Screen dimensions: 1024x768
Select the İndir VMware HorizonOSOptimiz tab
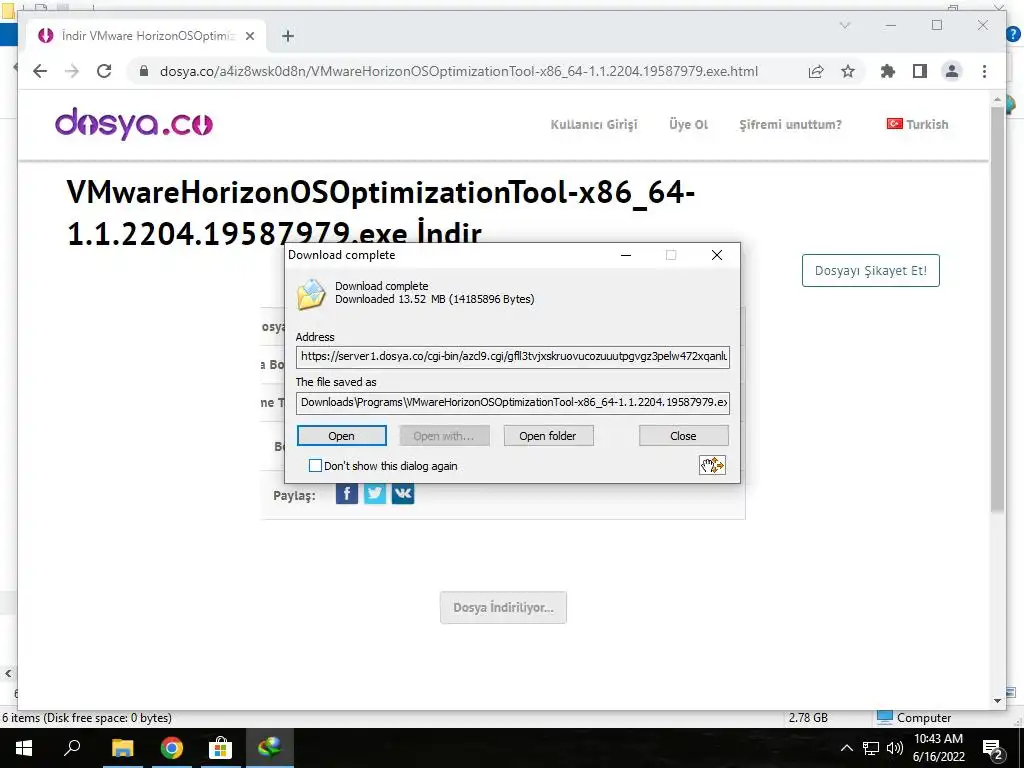[x=146, y=36]
